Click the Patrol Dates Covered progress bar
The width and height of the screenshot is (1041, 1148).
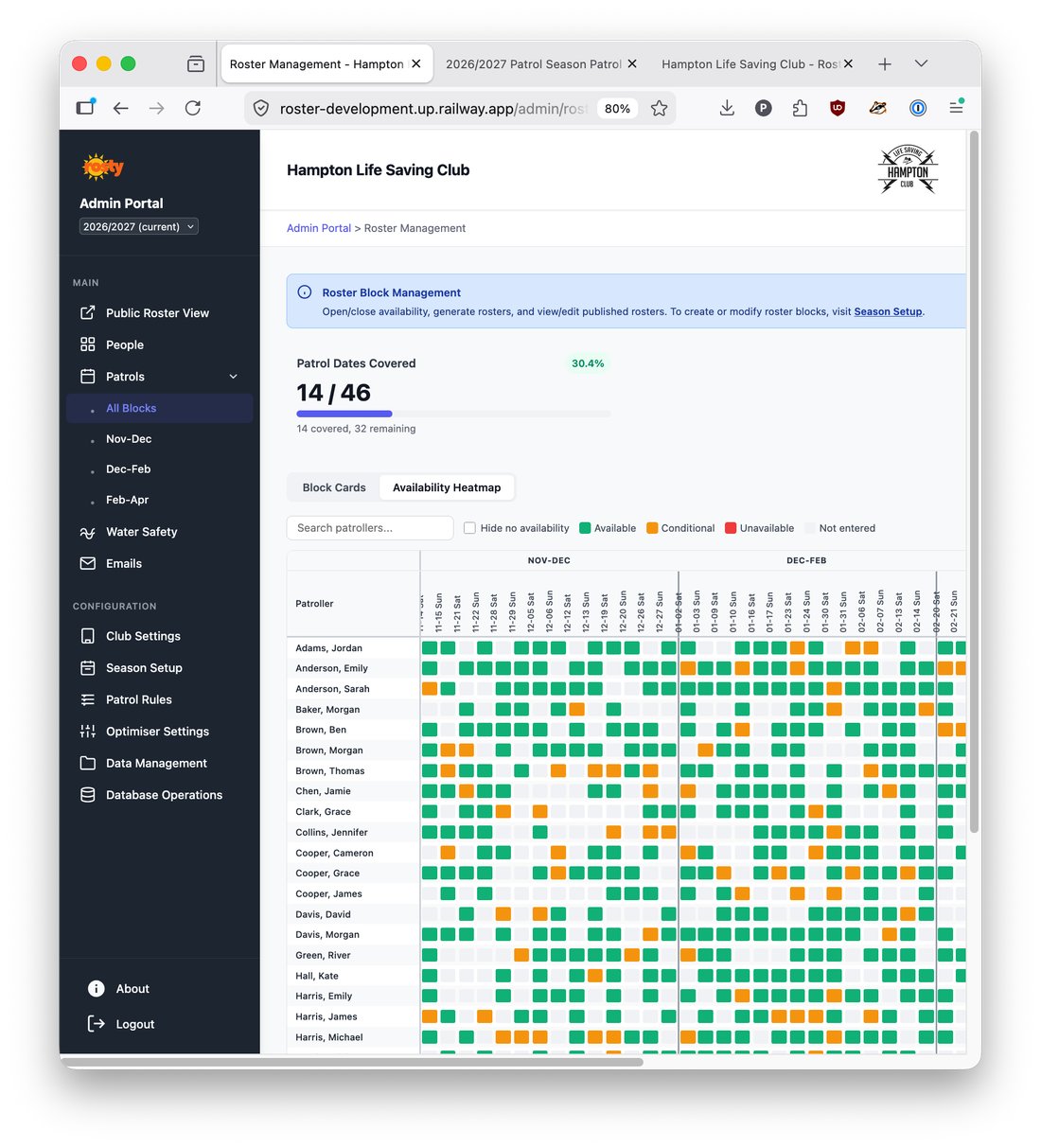(453, 414)
